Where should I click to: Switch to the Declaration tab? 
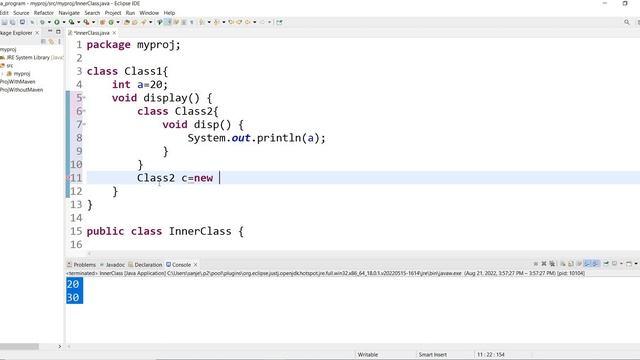pos(145,264)
